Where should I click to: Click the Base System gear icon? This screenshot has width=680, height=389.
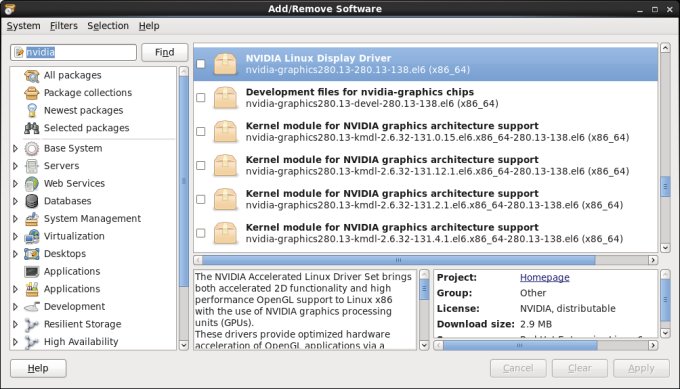tap(32, 148)
